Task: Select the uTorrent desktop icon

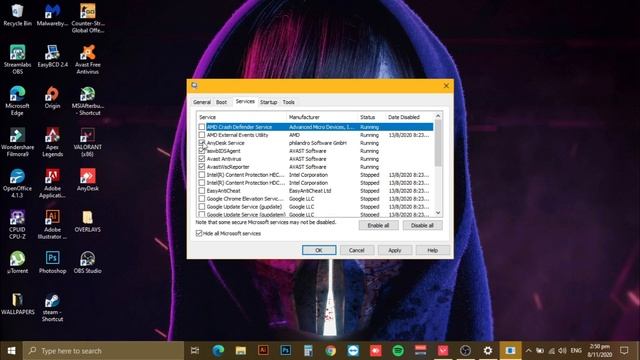Action: coord(17,262)
